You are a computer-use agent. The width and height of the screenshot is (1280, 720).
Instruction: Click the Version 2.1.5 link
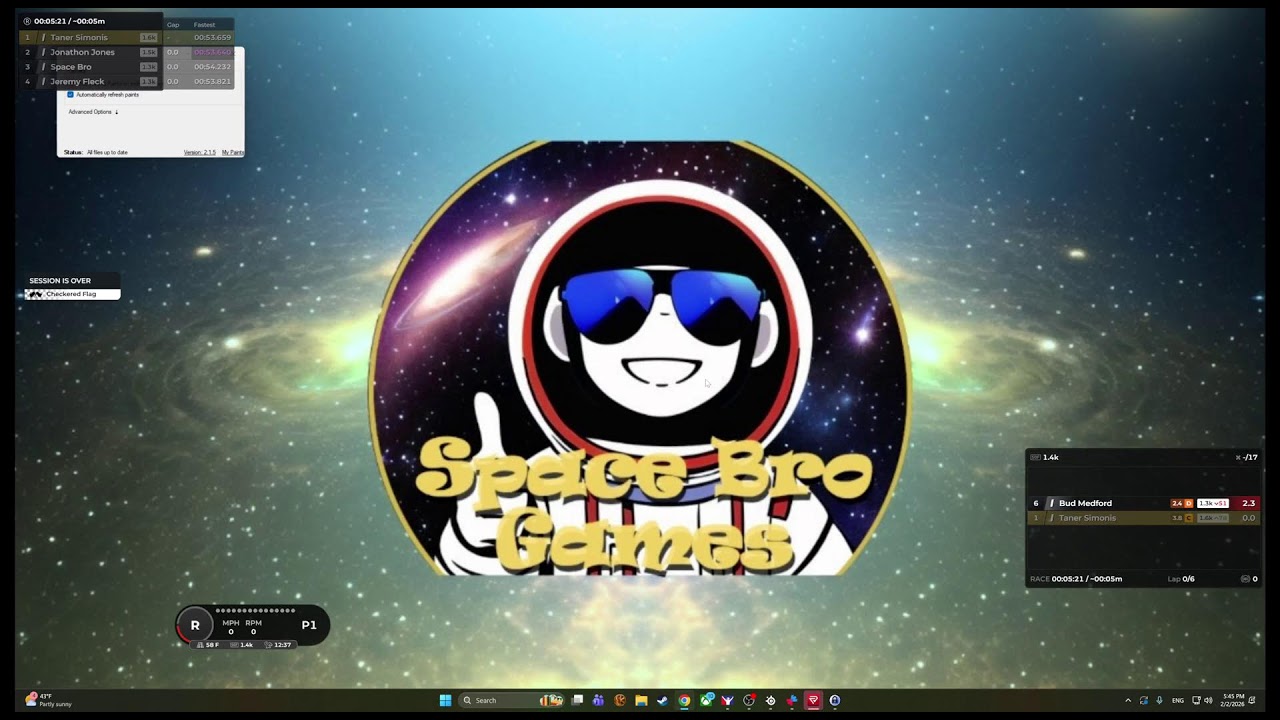tap(199, 152)
